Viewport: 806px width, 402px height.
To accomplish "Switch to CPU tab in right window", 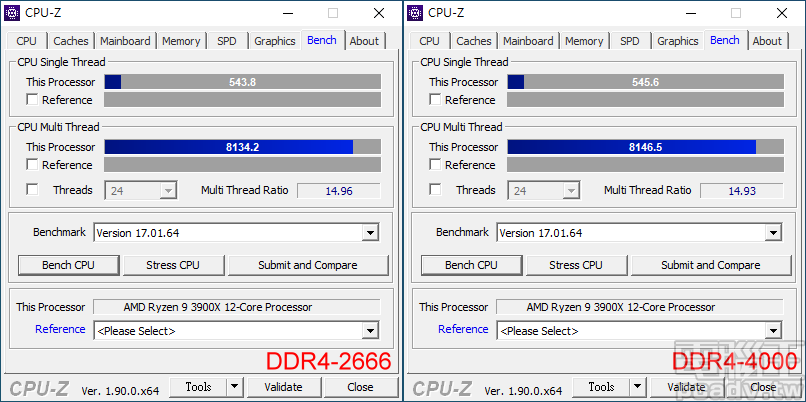I will (x=430, y=41).
